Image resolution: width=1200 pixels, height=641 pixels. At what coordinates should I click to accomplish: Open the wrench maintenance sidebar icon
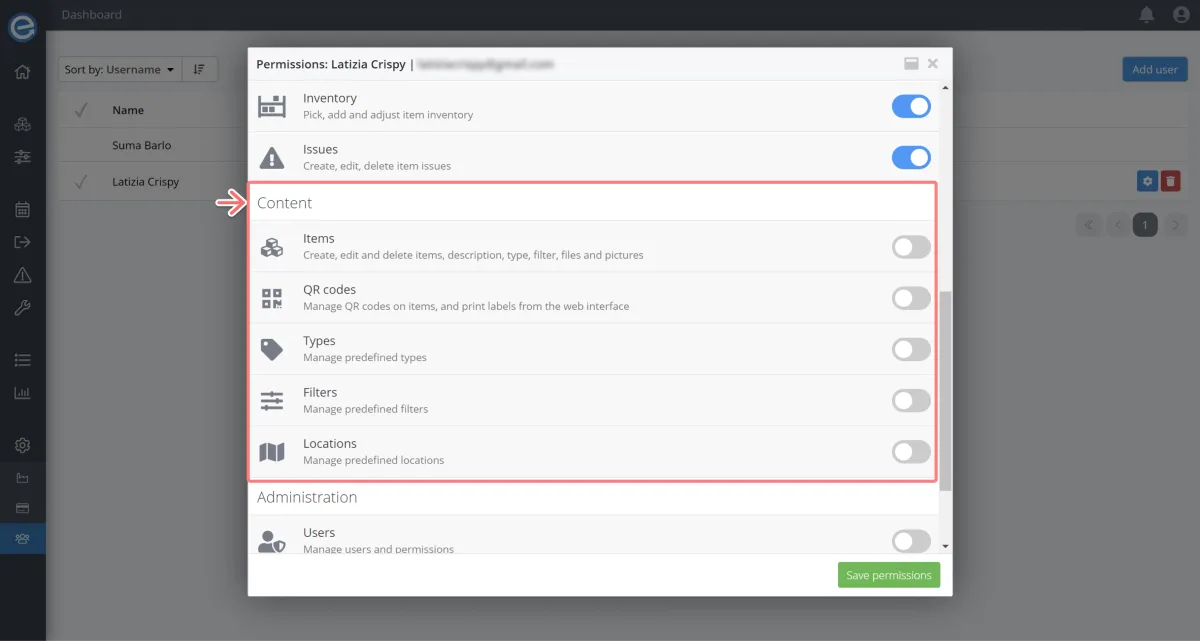coord(22,308)
